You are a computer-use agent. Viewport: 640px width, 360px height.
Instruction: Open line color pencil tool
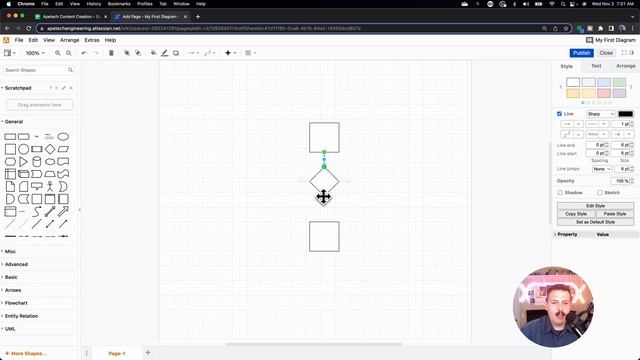pos(164,53)
